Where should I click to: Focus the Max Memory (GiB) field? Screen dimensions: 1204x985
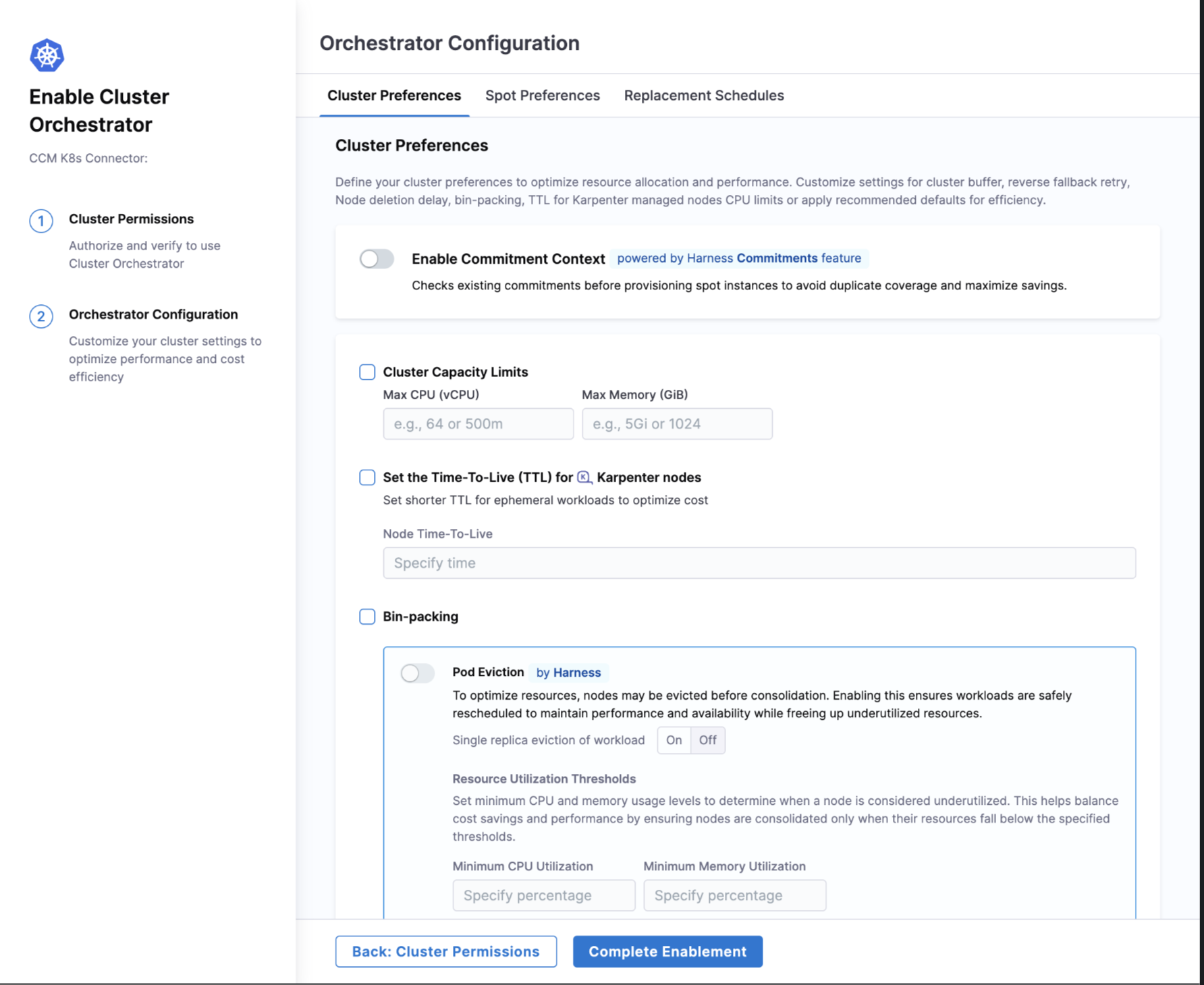click(677, 424)
